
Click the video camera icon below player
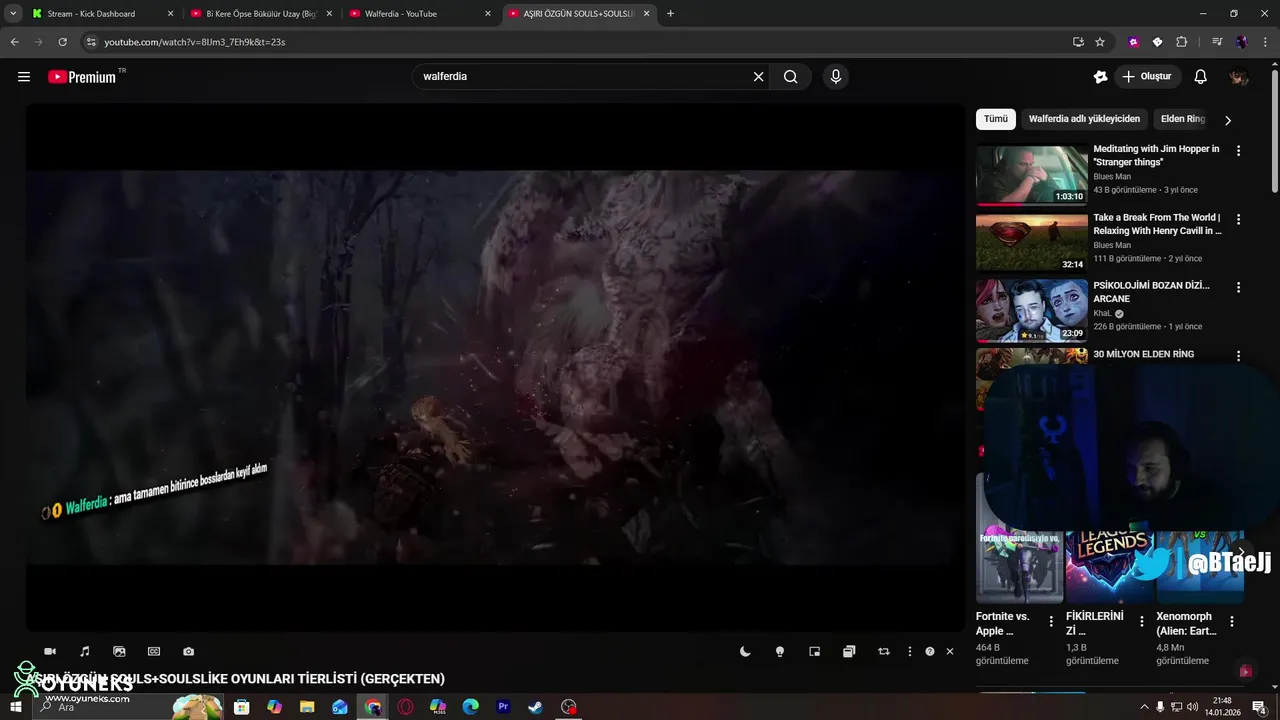click(x=50, y=651)
